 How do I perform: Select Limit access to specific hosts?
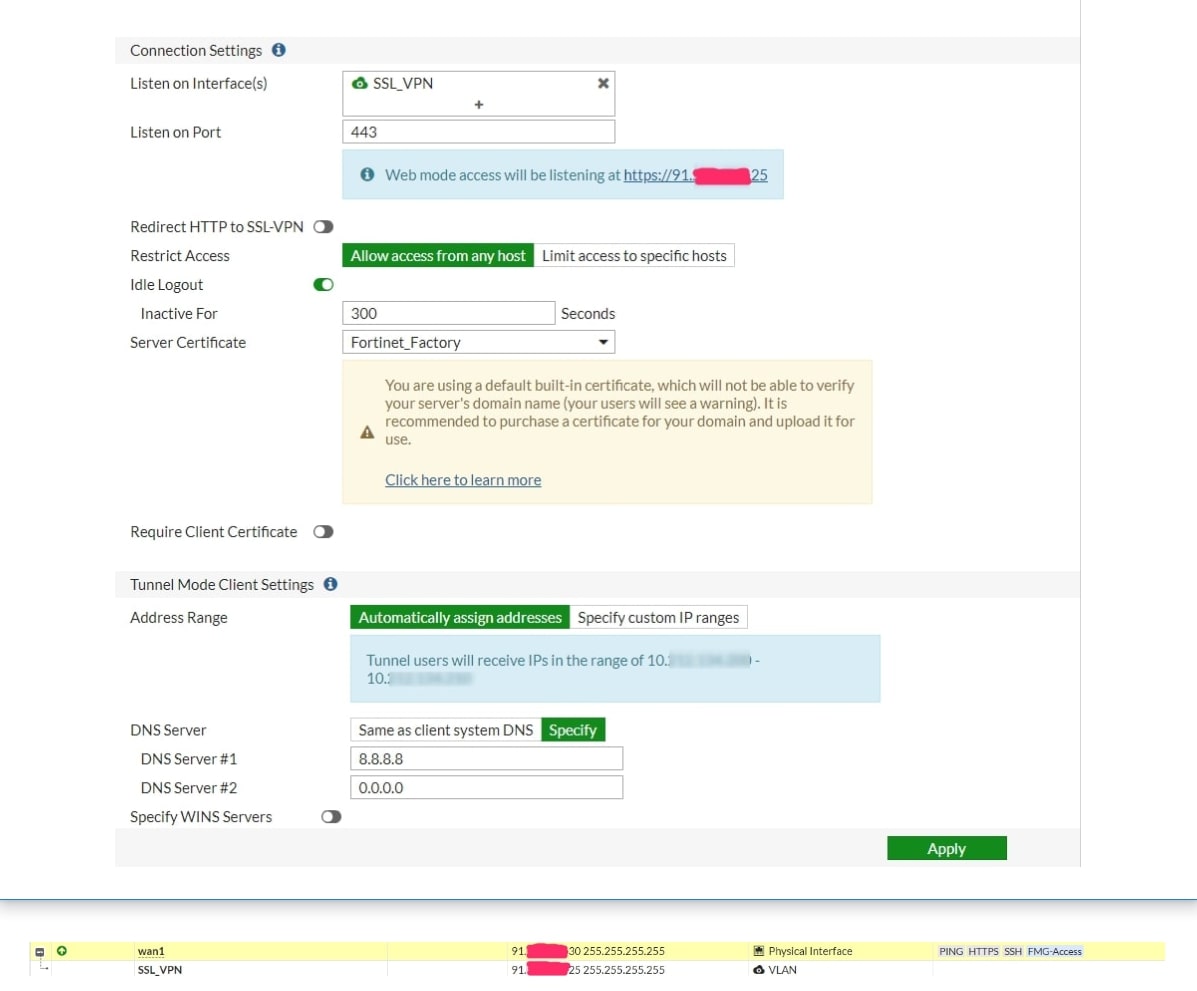634,256
